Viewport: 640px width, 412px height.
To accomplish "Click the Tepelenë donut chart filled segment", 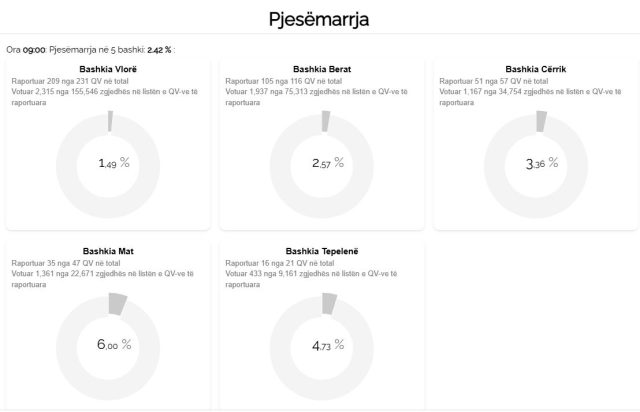I will [328, 303].
